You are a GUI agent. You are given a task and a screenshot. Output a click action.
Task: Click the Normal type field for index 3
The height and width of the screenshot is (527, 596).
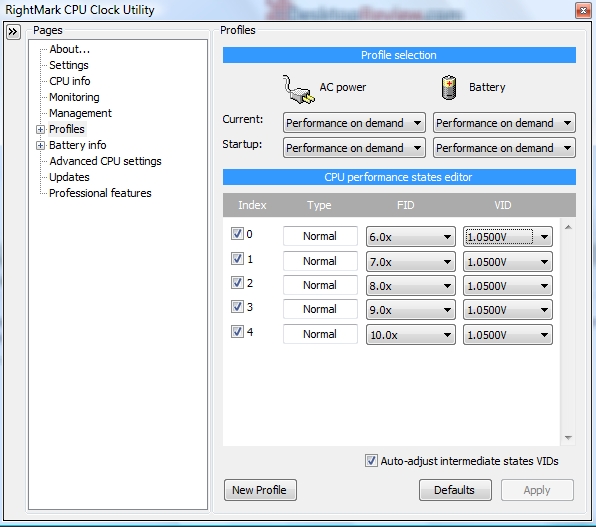[x=320, y=309]
